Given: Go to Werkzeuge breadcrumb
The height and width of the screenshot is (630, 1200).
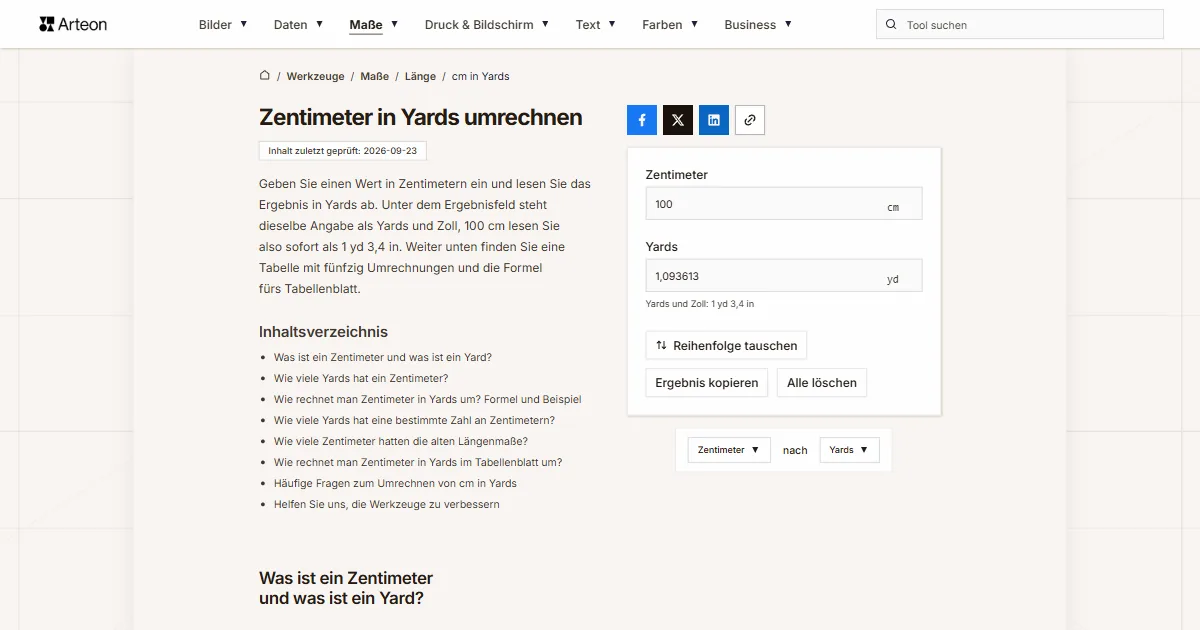Looking at the screenshot, I should (315, 76).
